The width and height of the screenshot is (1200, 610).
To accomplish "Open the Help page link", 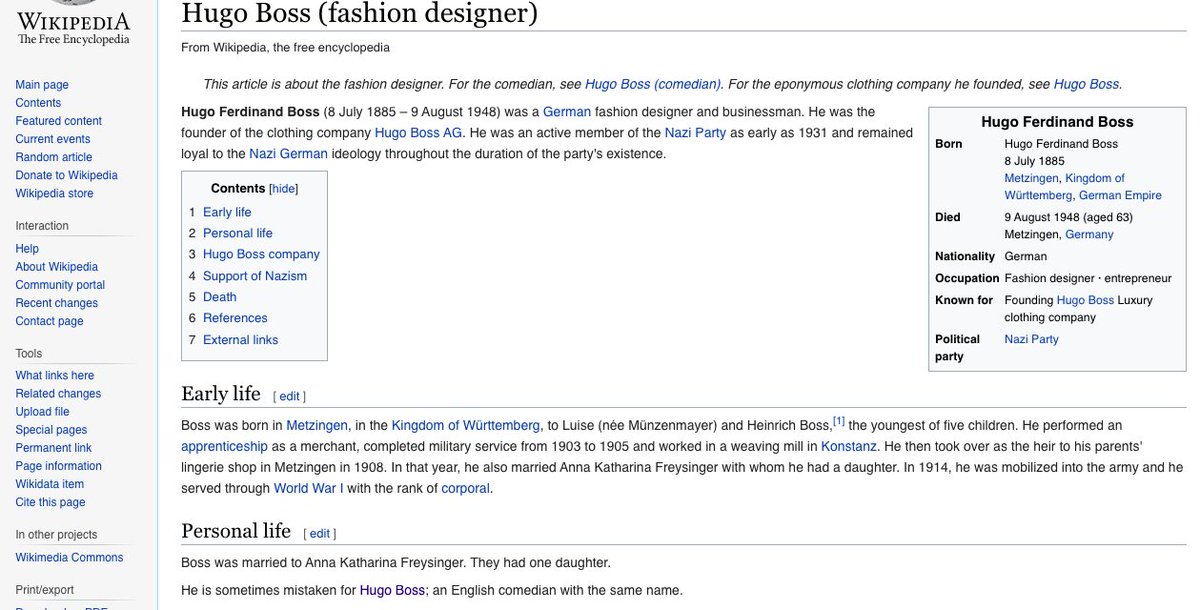I will click(27, 248).
